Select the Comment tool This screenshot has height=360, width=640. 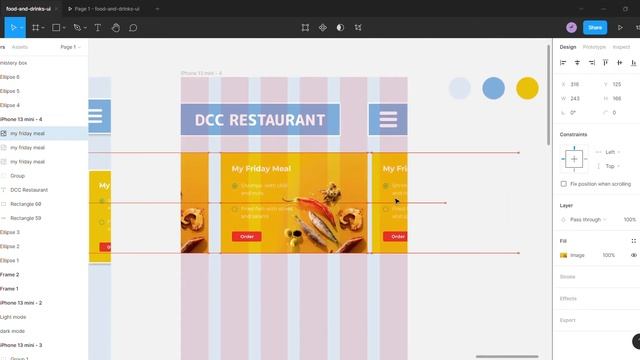[x=133, y=27]
